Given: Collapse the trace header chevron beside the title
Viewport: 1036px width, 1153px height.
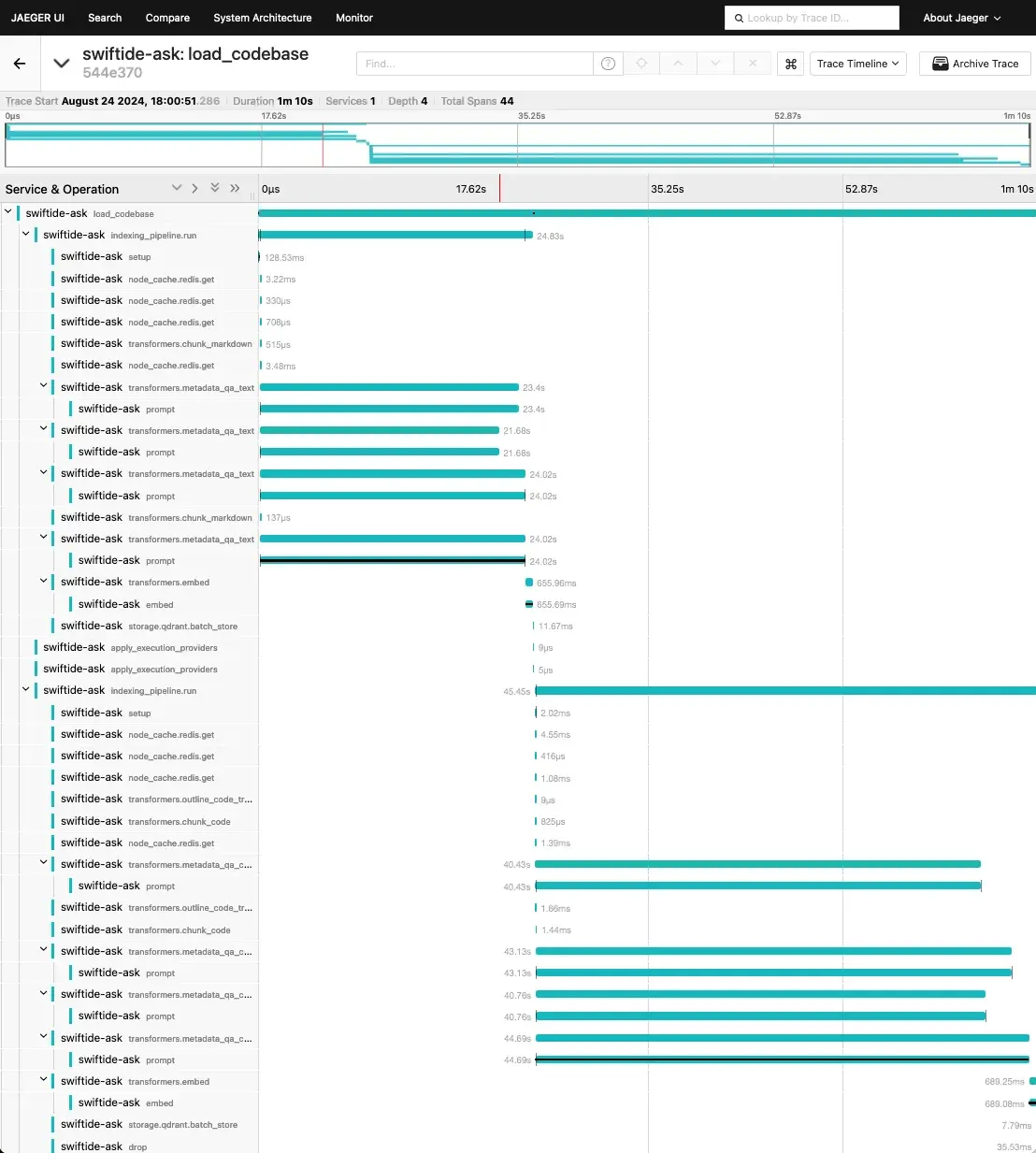Looking at the screenshot, I should (62, 64).
